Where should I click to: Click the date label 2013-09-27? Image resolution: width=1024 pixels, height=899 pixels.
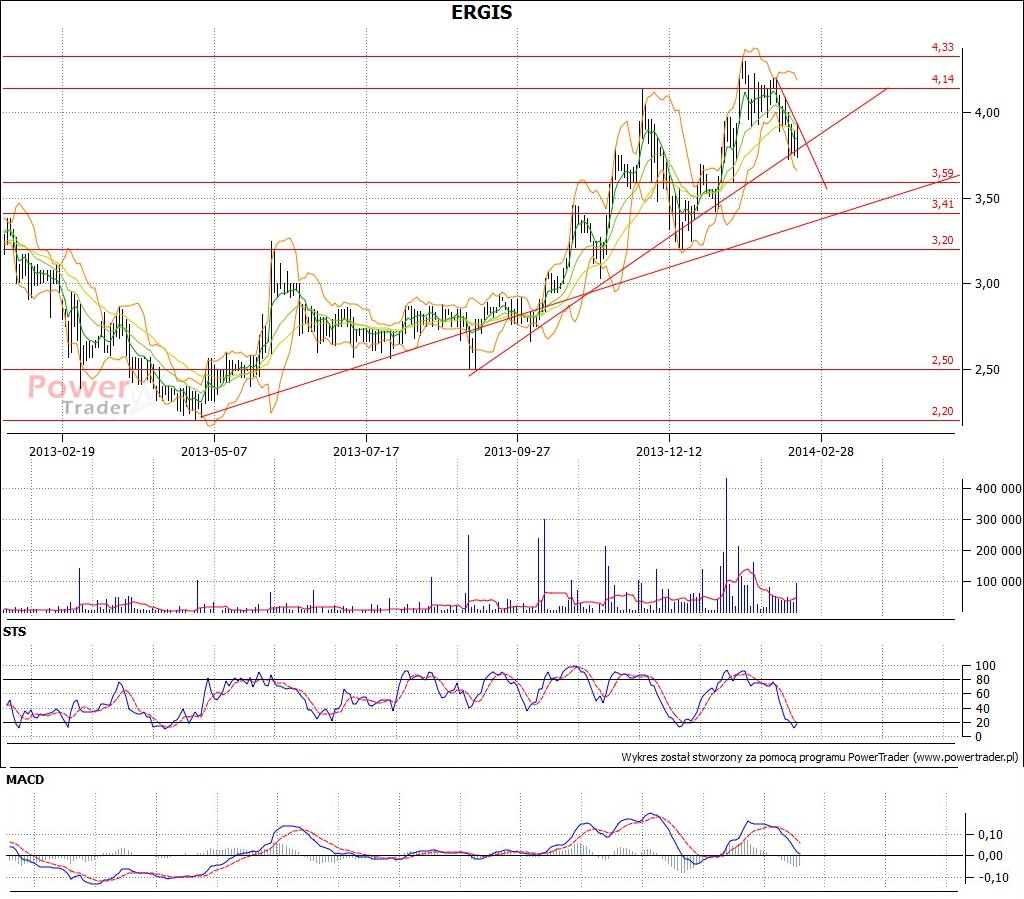click(x=517, y=451)
